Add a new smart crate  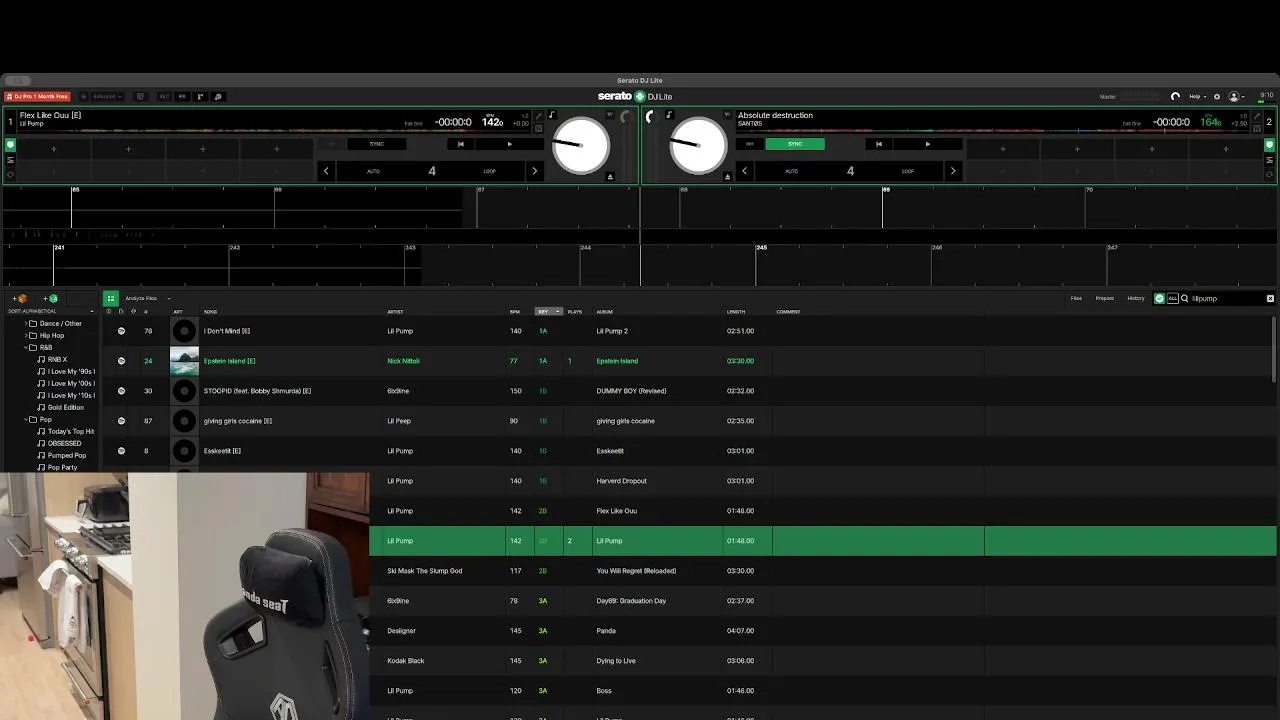[50, 298]
